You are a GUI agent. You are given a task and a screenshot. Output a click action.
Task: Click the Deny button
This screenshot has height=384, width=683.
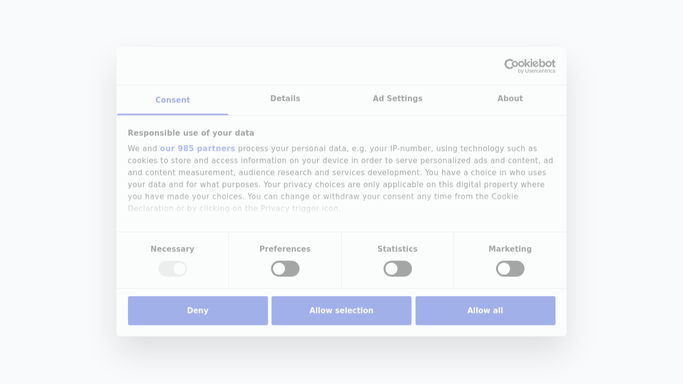click(x=198, y=310)
